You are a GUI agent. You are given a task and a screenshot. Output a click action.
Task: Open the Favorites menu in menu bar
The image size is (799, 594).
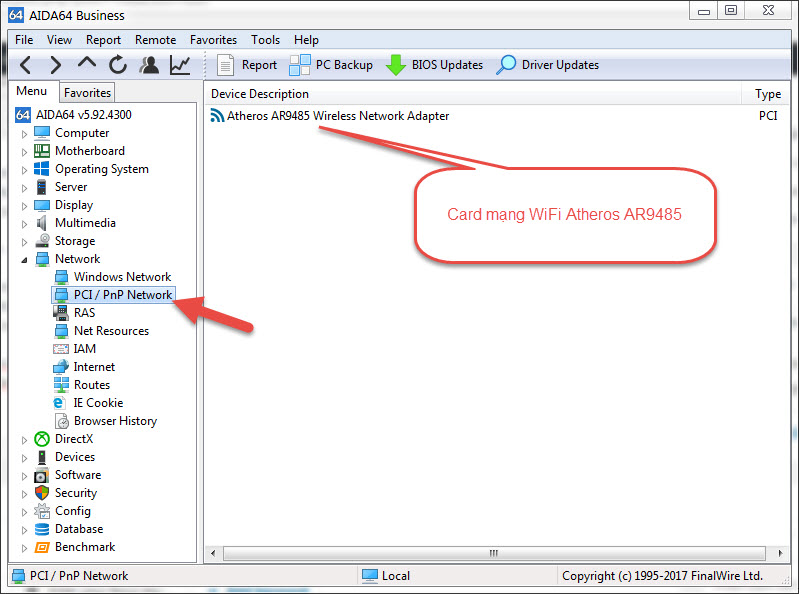pyautogui.click(x=214, y=40)
